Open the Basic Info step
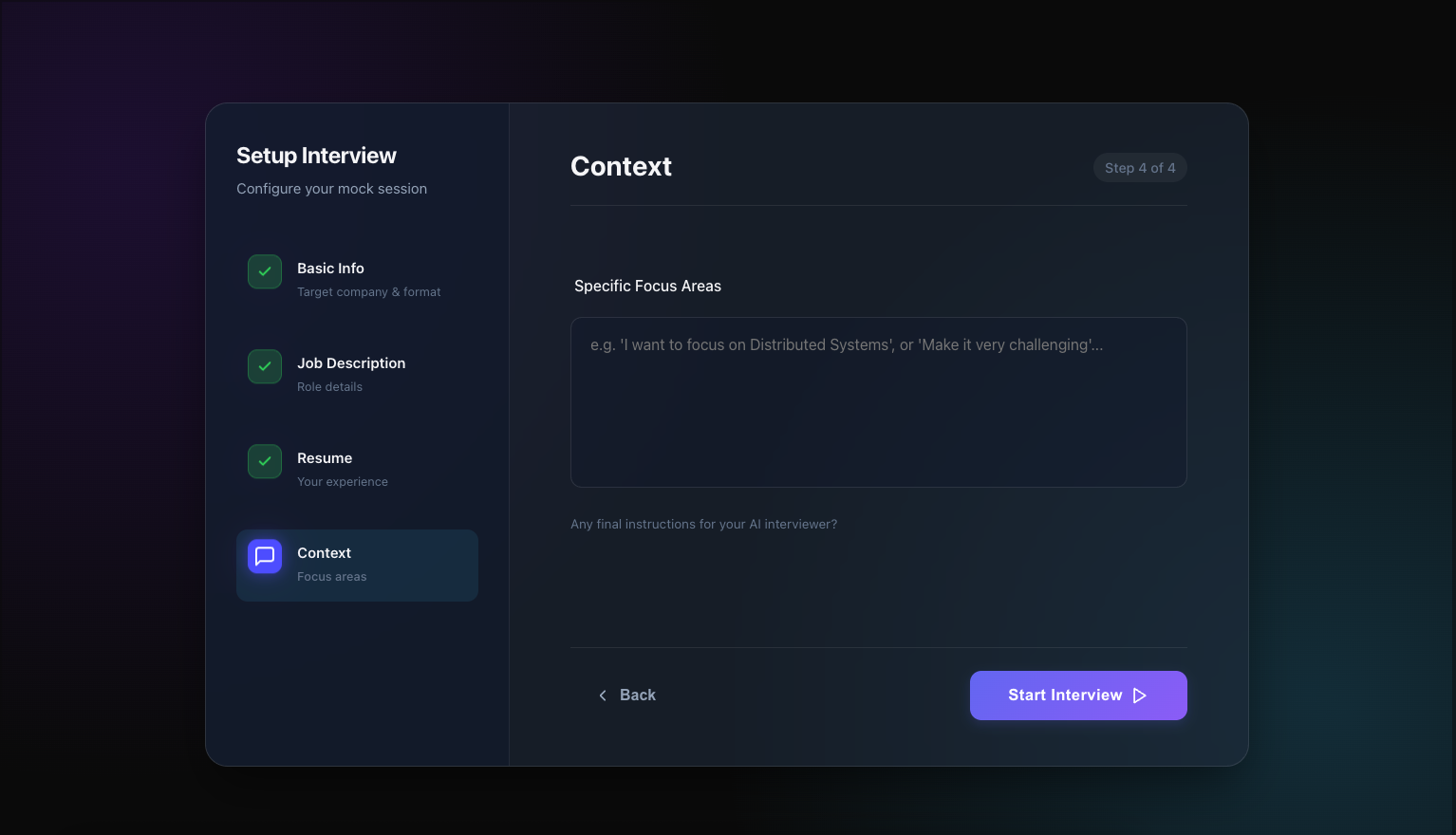The height and width of the screenshot is (835, 1456). 357,279
